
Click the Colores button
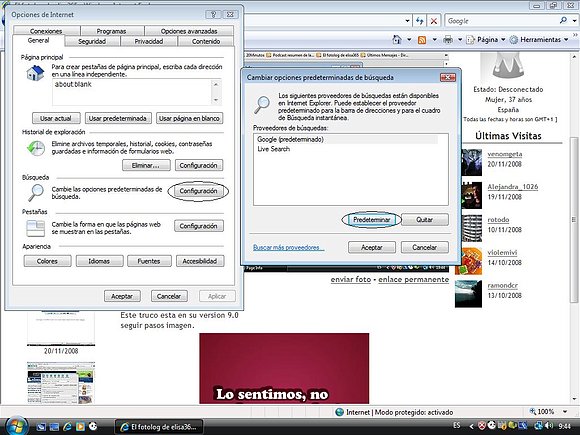[47, 261]
